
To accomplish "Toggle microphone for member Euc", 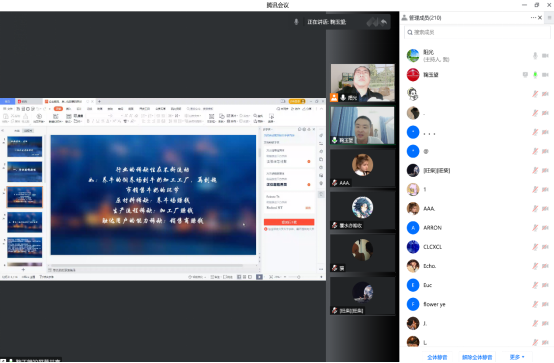I will coord(535,285).
